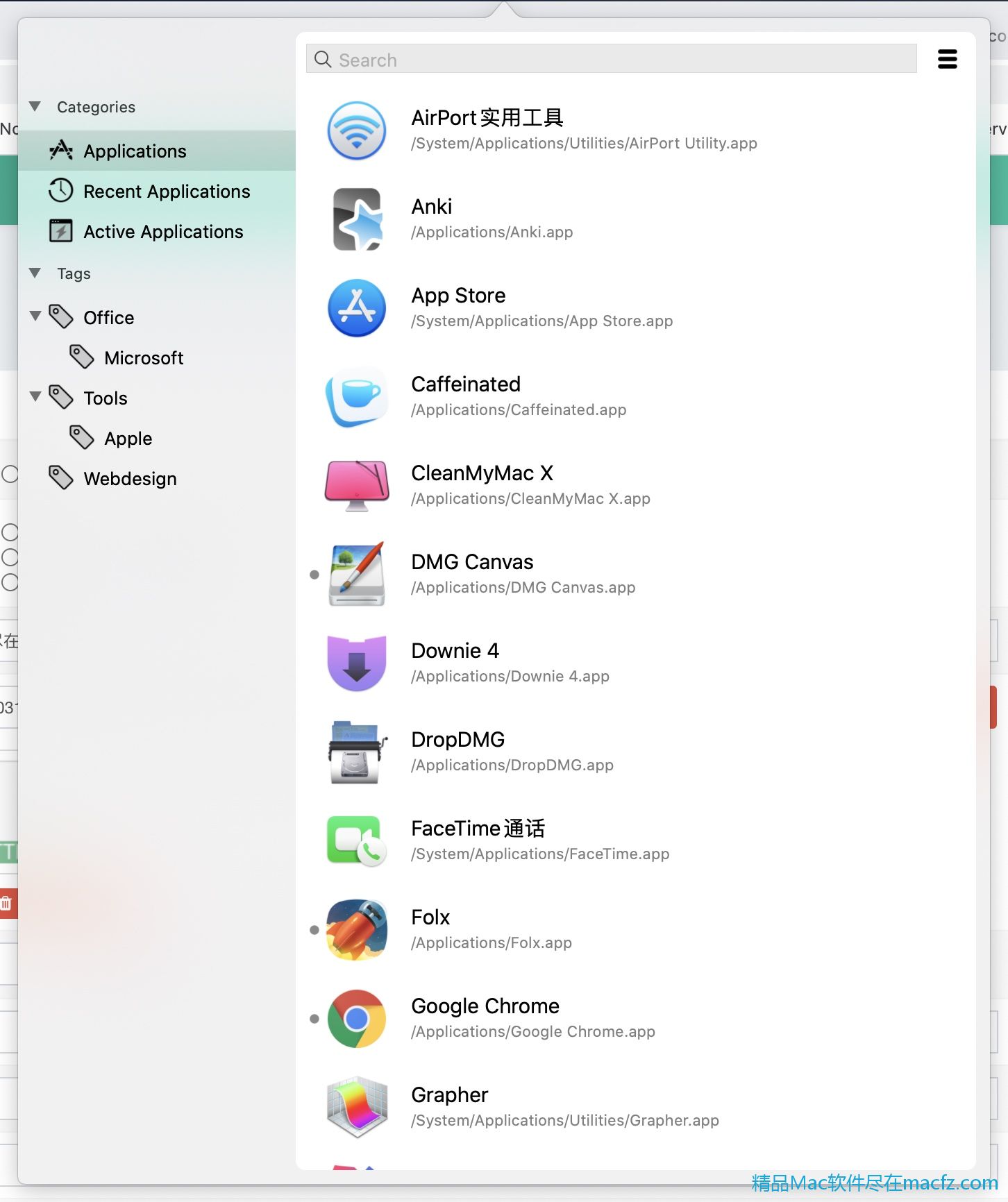Click the /Applications/Google Chrome.app path

click(x=533, y=1031)
